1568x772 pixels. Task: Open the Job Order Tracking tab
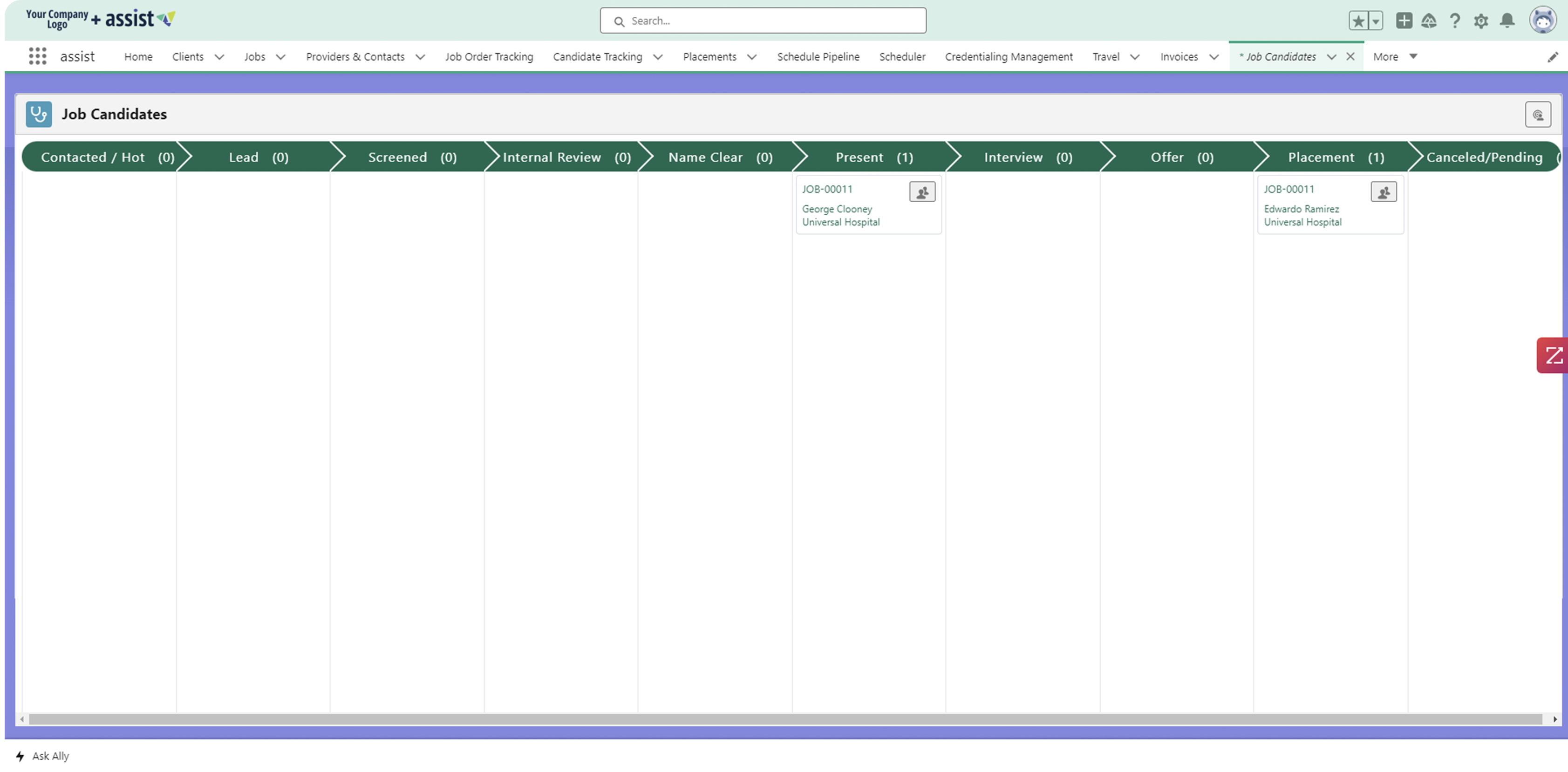click(489, 57)
